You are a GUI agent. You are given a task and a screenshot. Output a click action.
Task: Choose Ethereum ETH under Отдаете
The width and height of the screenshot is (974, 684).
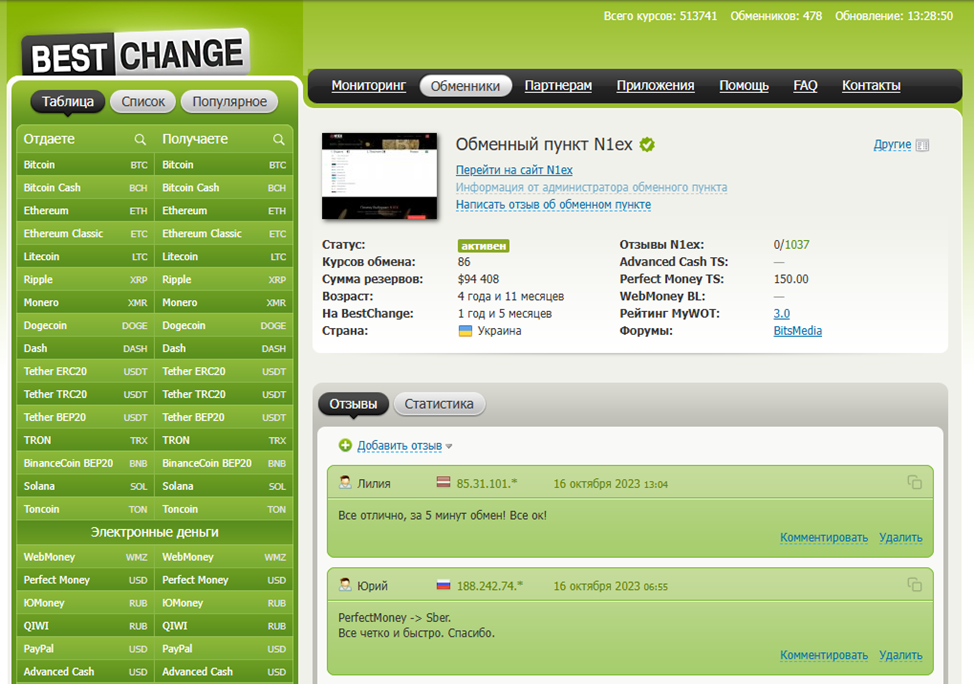[85, 211]
